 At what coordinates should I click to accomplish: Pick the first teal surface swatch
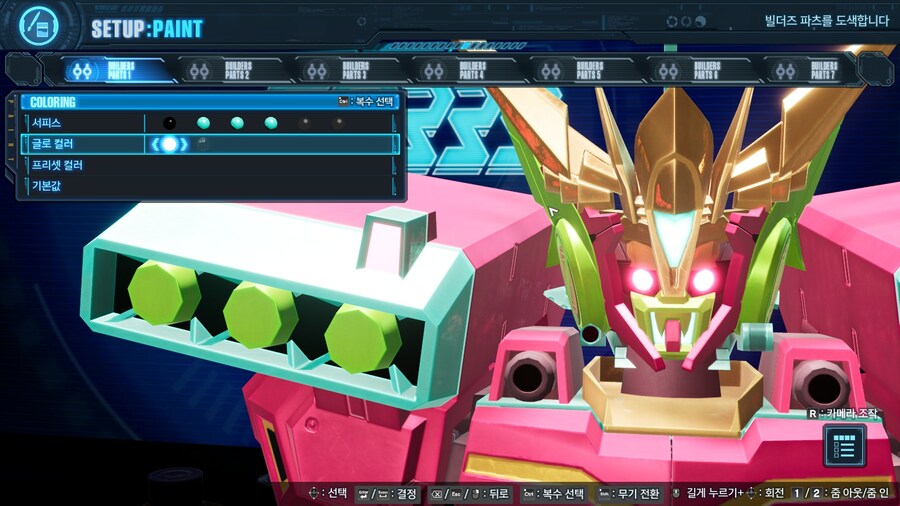tap(203, 123)
